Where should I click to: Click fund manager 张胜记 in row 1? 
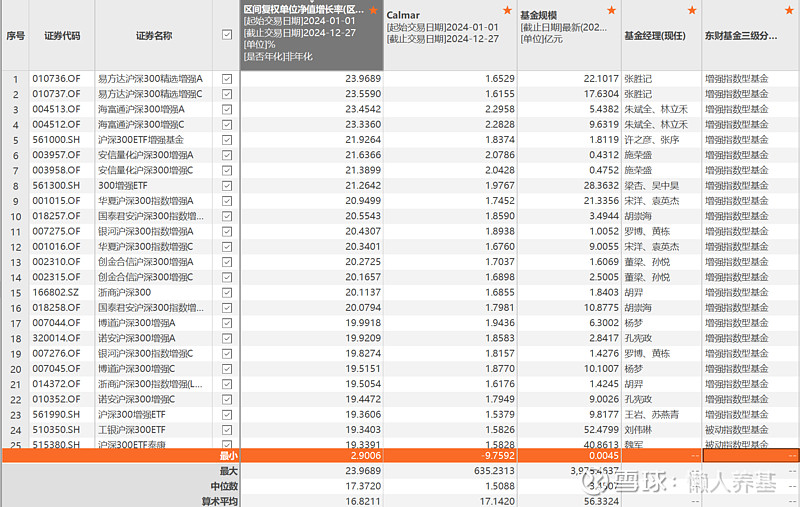638,79
